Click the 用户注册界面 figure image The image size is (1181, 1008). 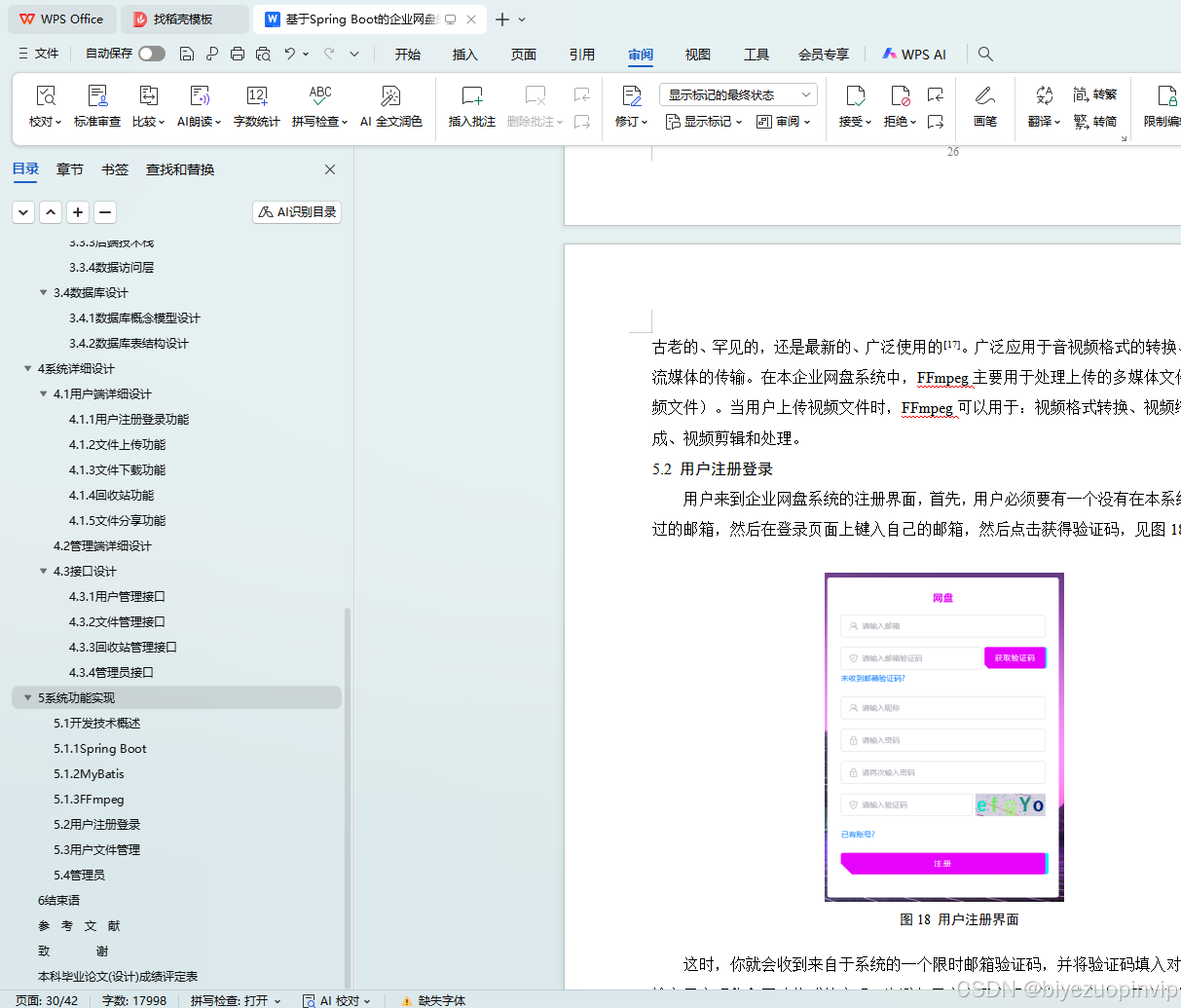pyautogui.click(x=943, y=737)
